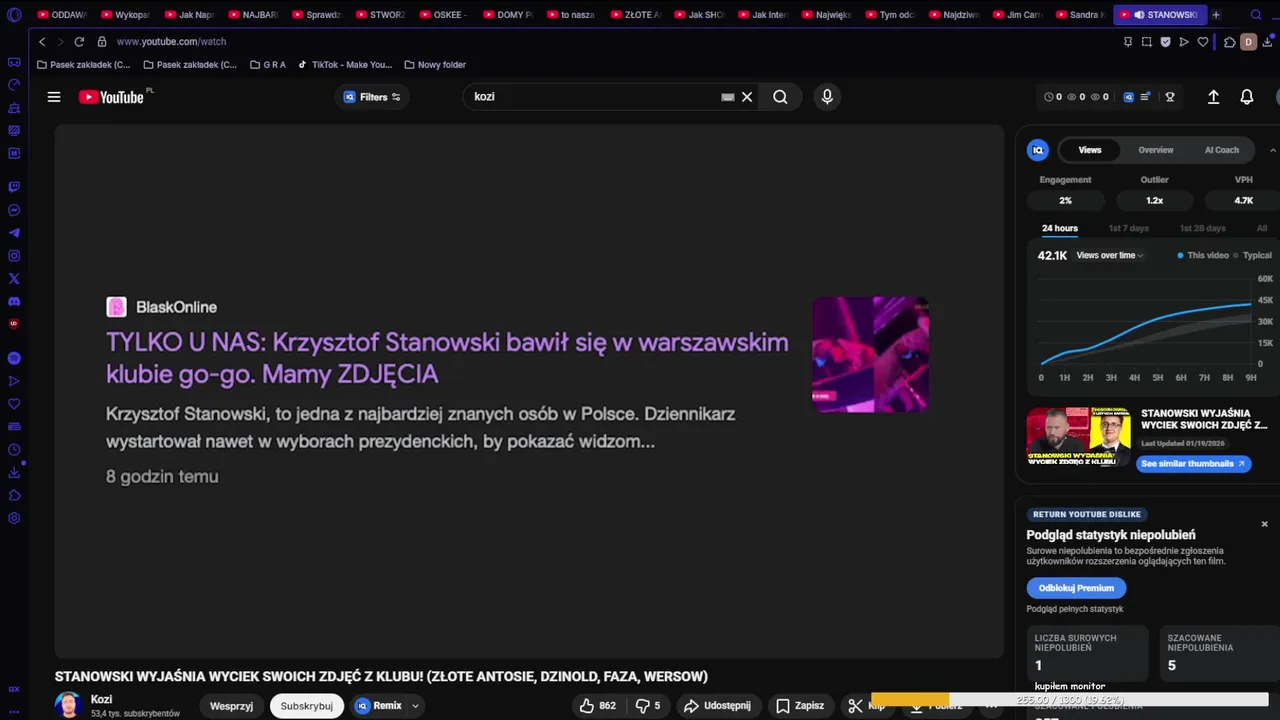Click the Subskrybuj button
Screen dimensions: 1280x720
(306, 706)
